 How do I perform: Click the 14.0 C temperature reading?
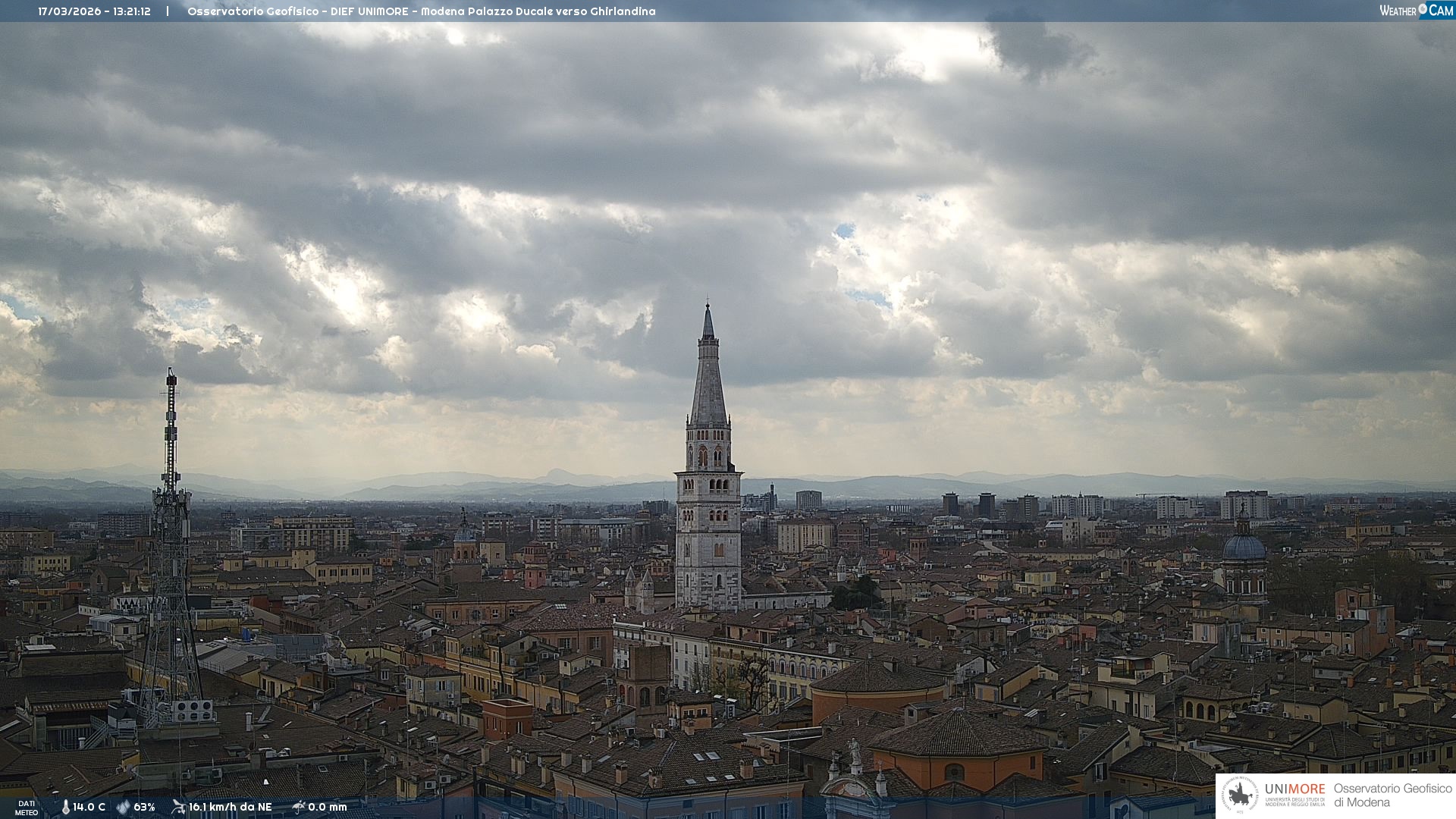pos(89,807)
